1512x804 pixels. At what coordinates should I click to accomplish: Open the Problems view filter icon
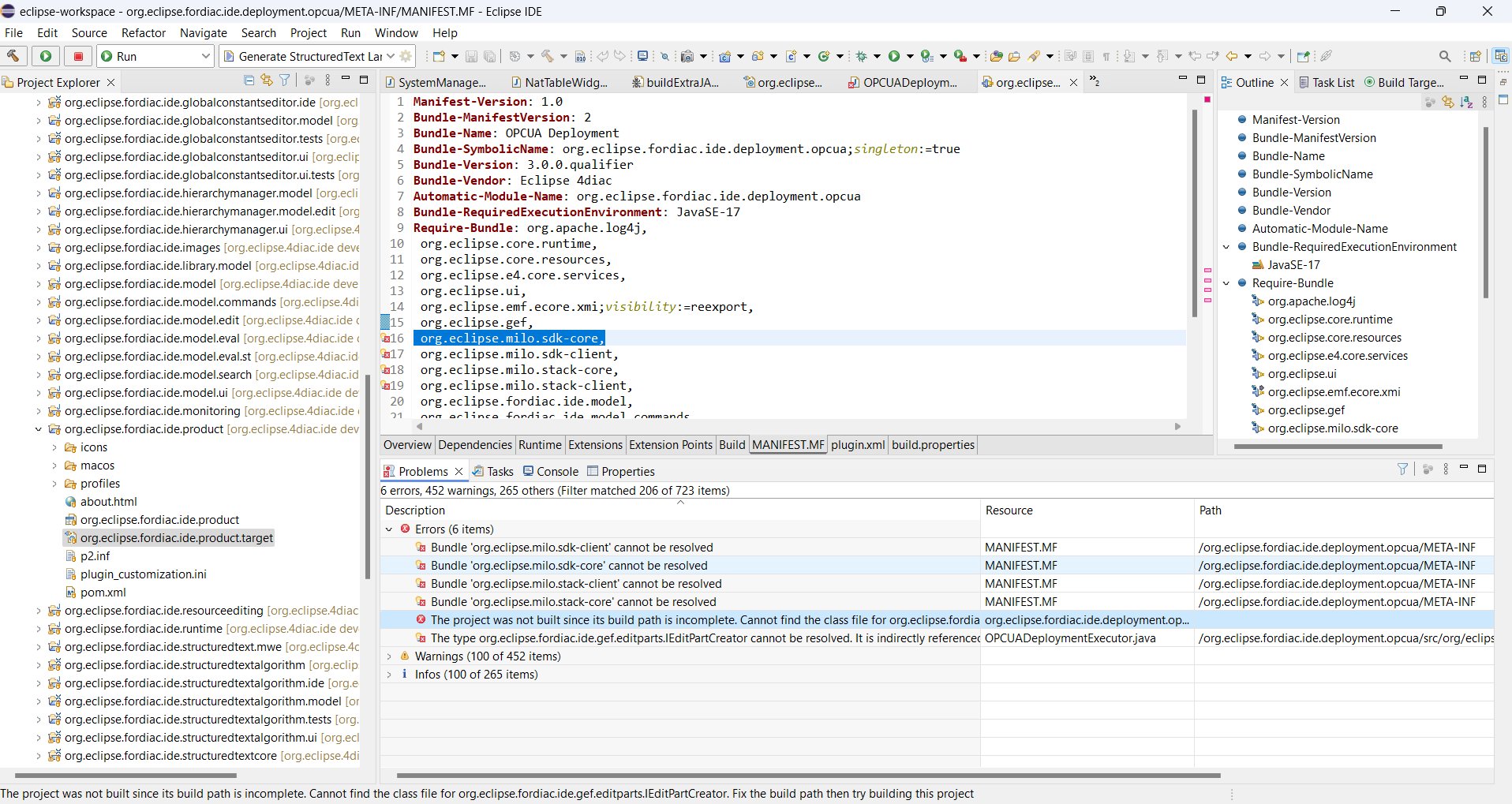[x=1402, y=469]
